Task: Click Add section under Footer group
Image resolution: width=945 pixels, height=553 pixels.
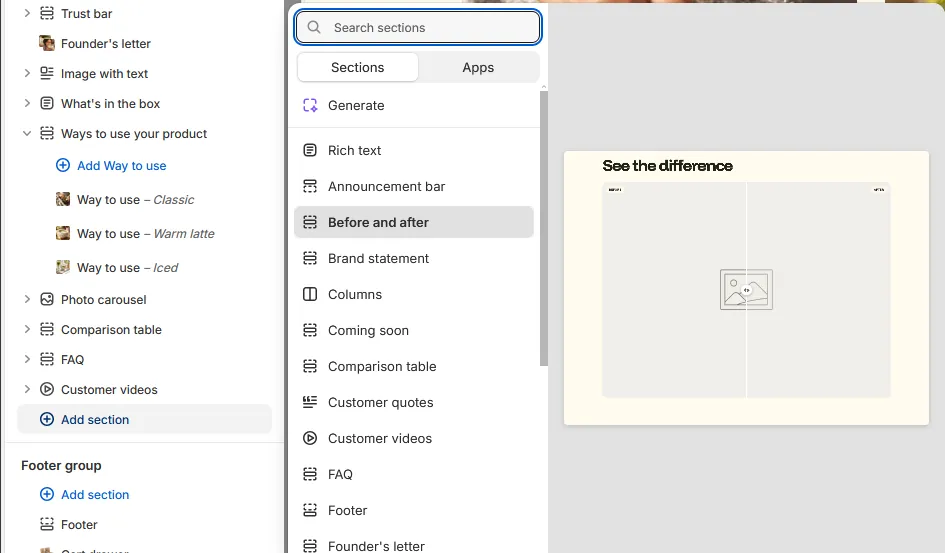Action: click(95, 495)
